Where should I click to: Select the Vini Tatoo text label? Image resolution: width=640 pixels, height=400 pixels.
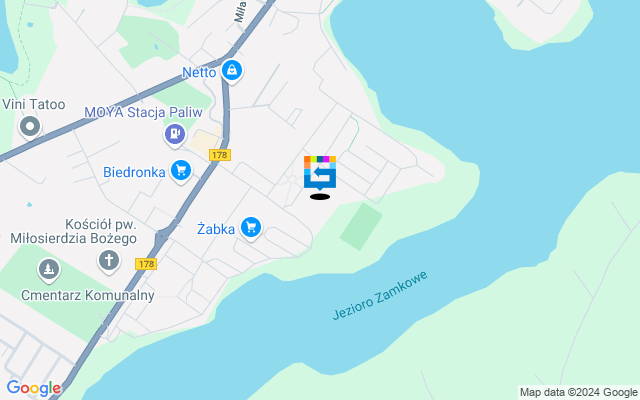pos(33,104)
